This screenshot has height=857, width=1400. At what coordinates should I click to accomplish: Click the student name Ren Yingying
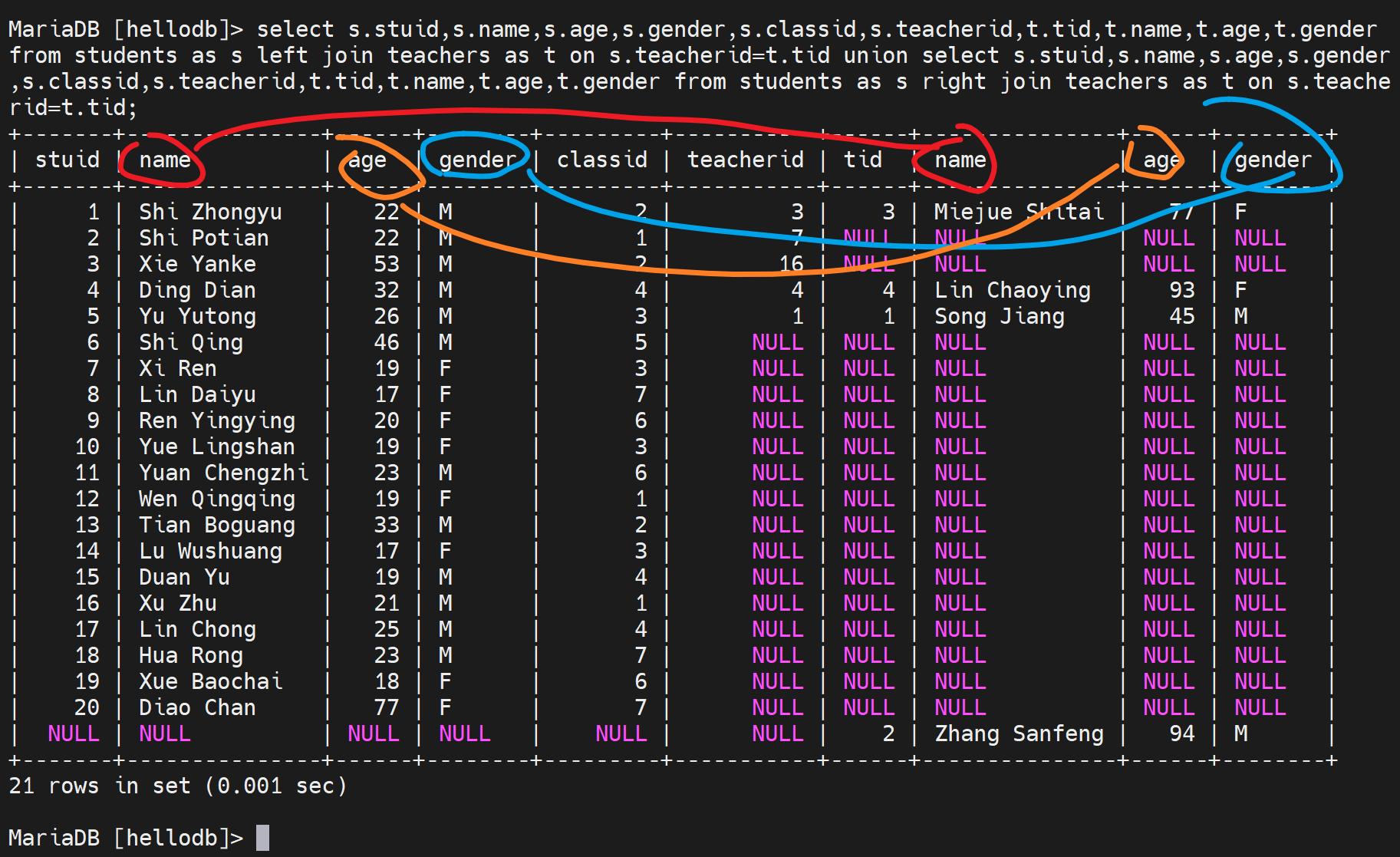coord(216,420)
